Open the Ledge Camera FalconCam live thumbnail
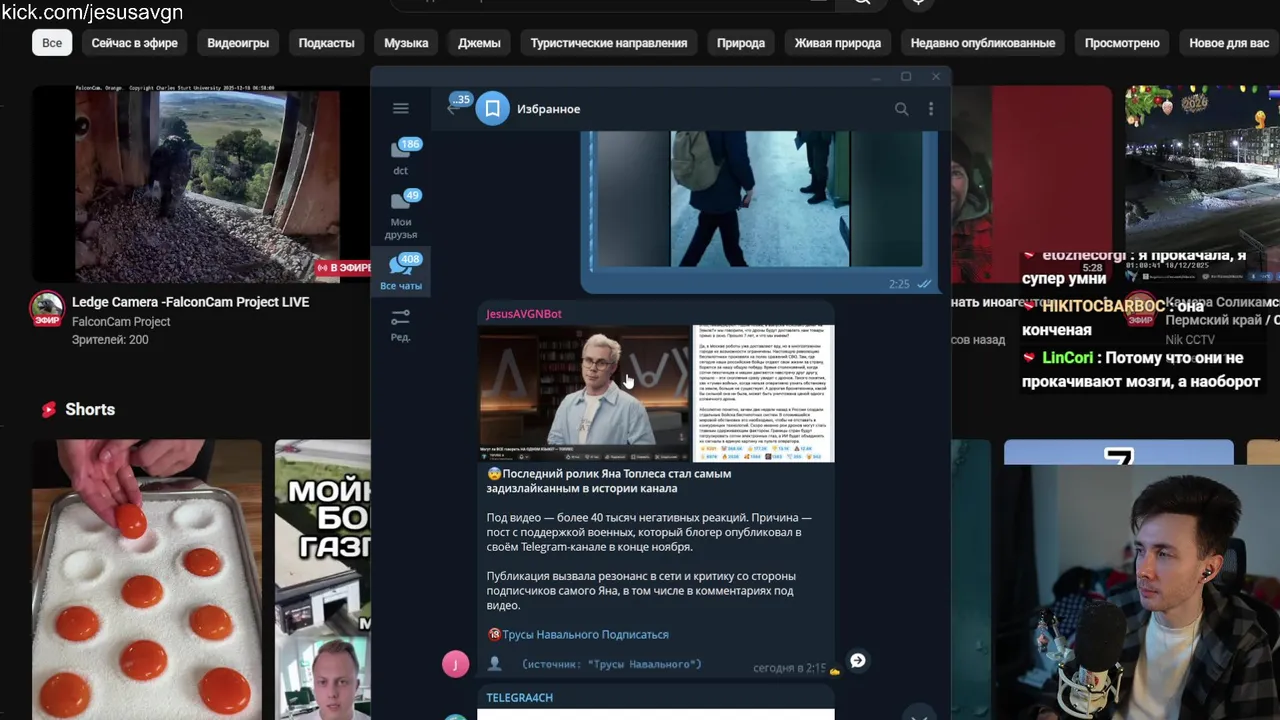This screenshot has width=1280, height=720. tap(201, 183)
